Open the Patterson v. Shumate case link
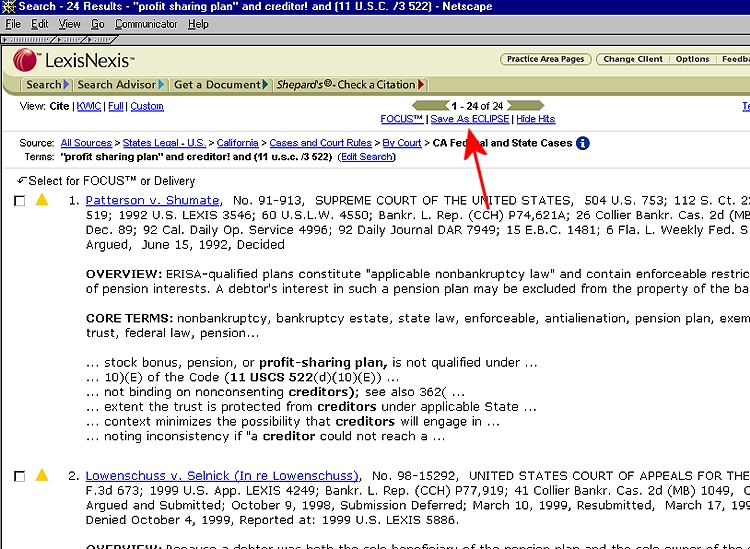This screenshot has height=549, width=750. pyautogui.click(x=152, y=201)
